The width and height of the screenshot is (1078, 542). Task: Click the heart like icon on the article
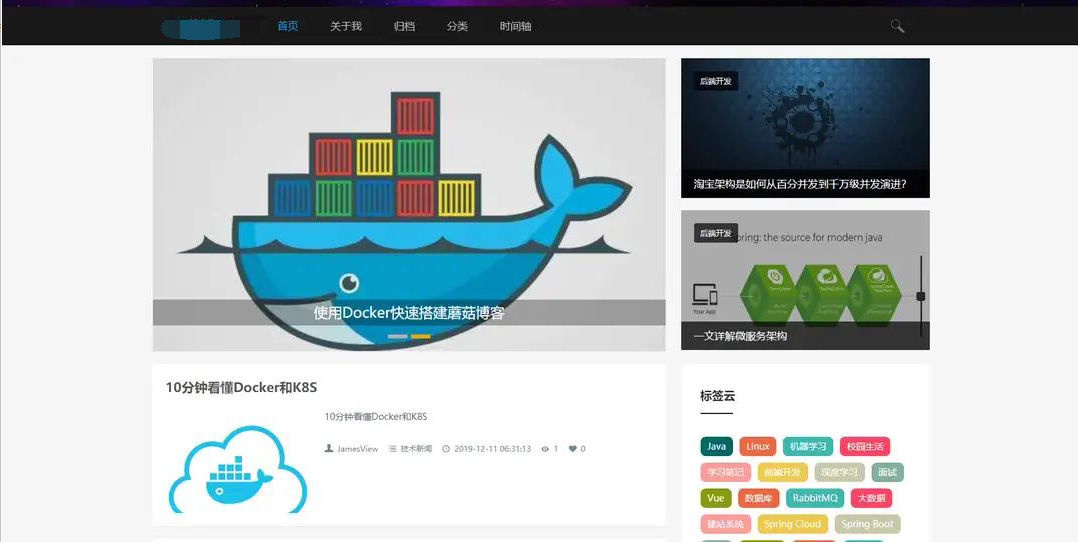(572, 449)
